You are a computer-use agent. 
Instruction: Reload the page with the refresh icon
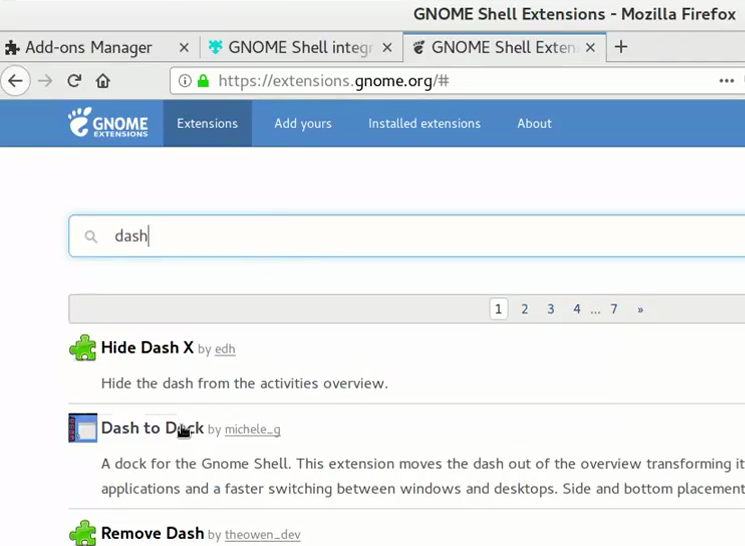pyautogui.click(x=74, y=81)
